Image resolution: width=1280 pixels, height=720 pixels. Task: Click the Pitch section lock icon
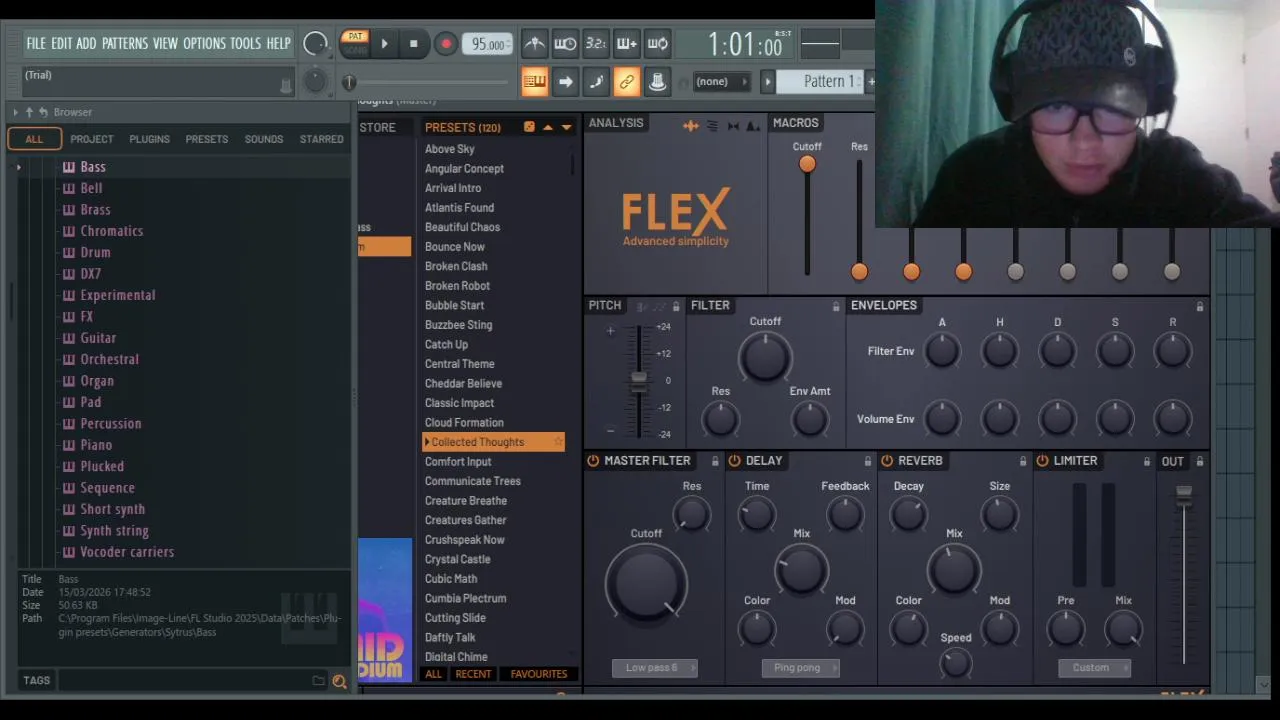click(676, 306)
